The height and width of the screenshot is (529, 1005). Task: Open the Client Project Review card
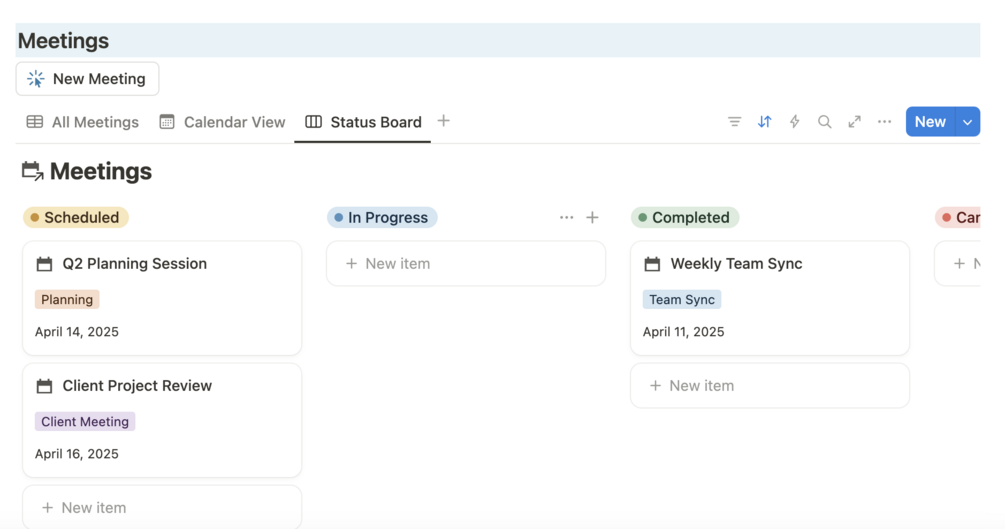click(137, 386)
